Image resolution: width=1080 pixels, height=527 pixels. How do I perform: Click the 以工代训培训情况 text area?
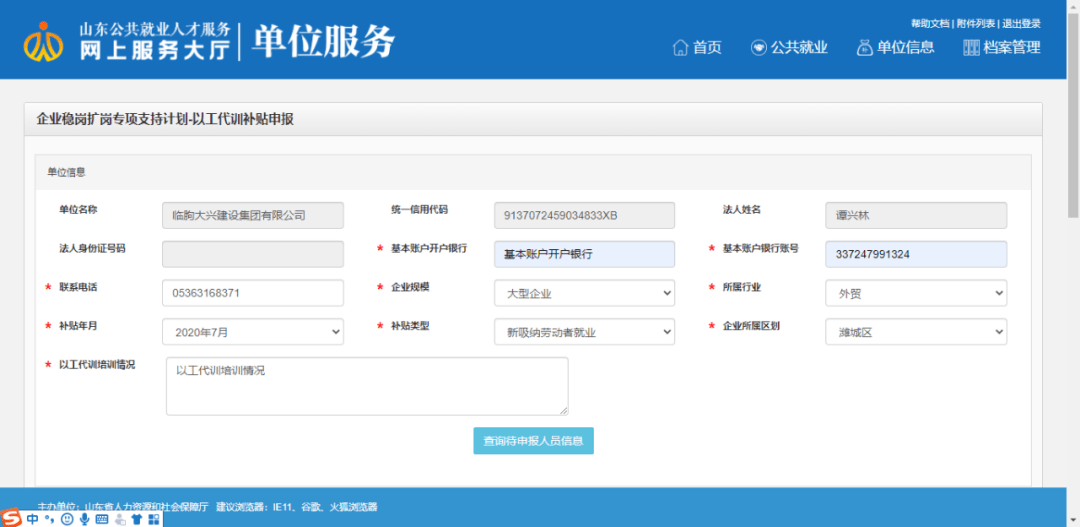(367, 386)
